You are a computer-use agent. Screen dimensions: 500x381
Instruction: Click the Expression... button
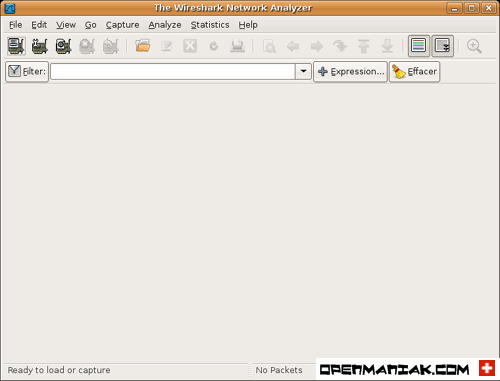click(350, 71)
